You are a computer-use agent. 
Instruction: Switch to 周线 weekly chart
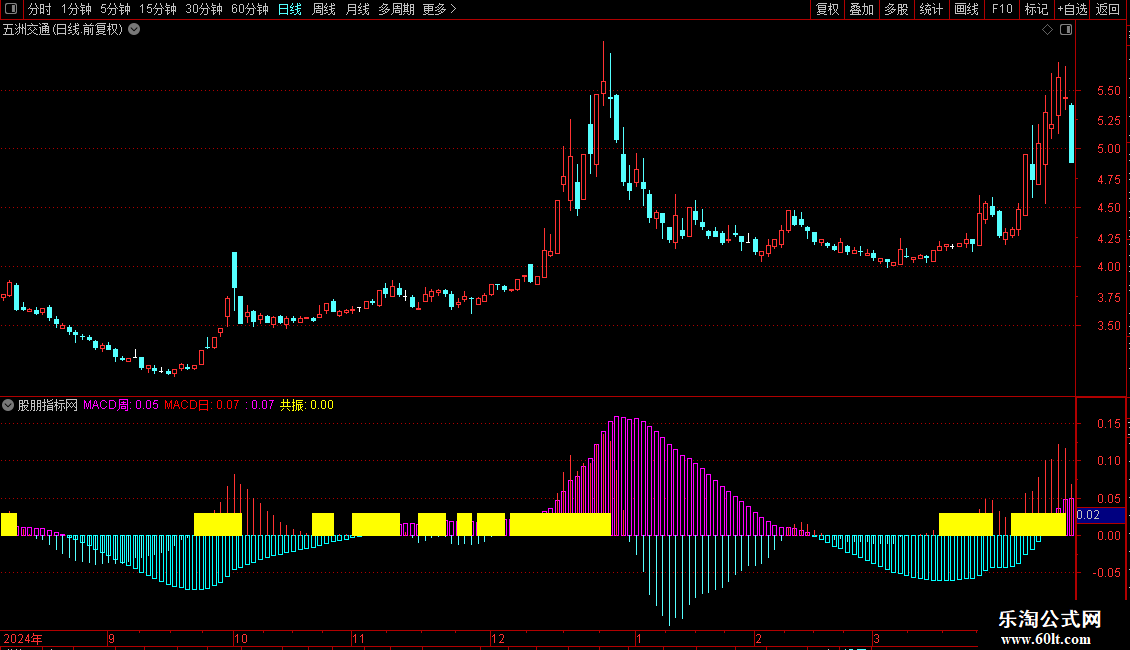[324, 9]
